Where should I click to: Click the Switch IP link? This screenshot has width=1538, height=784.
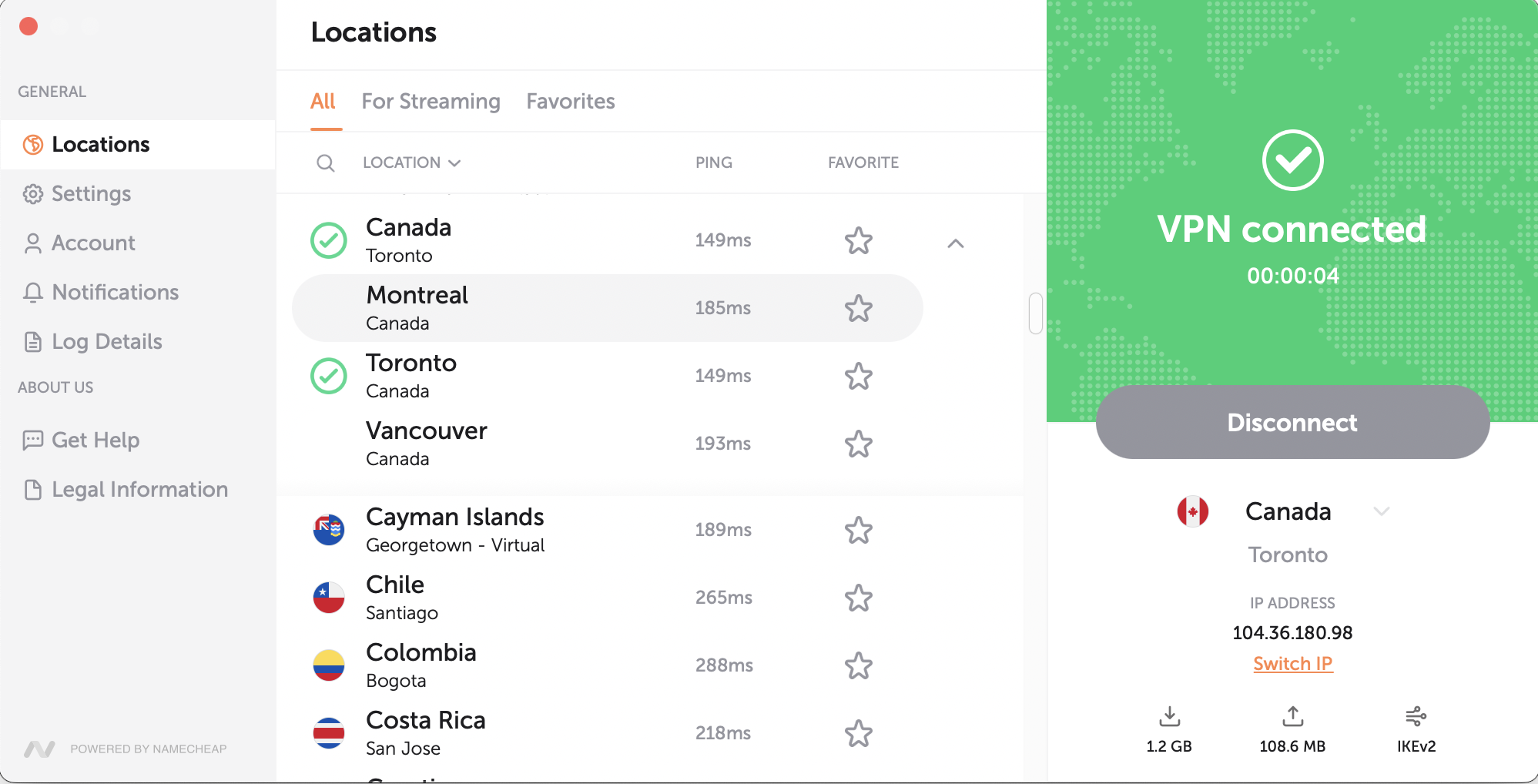[1292, 664]
